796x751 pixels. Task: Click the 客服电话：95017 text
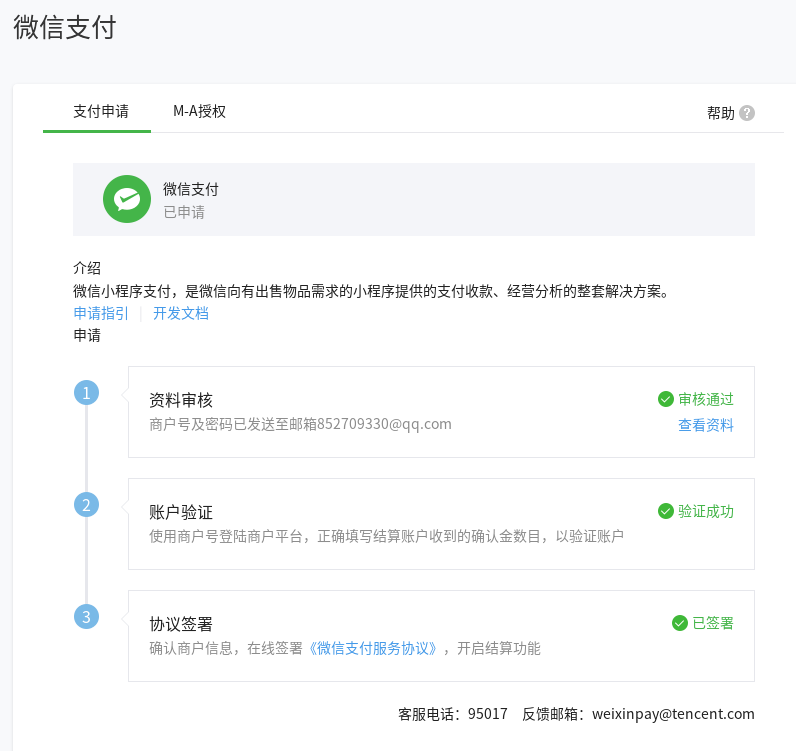pyautogui.click(x=453, y=714)
